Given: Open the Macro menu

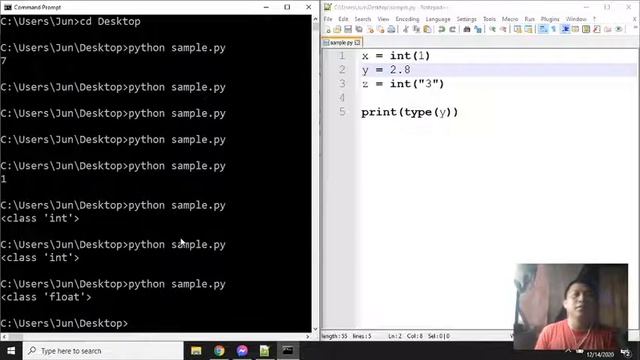Looking at the screenshot, I should click(510, 19).
